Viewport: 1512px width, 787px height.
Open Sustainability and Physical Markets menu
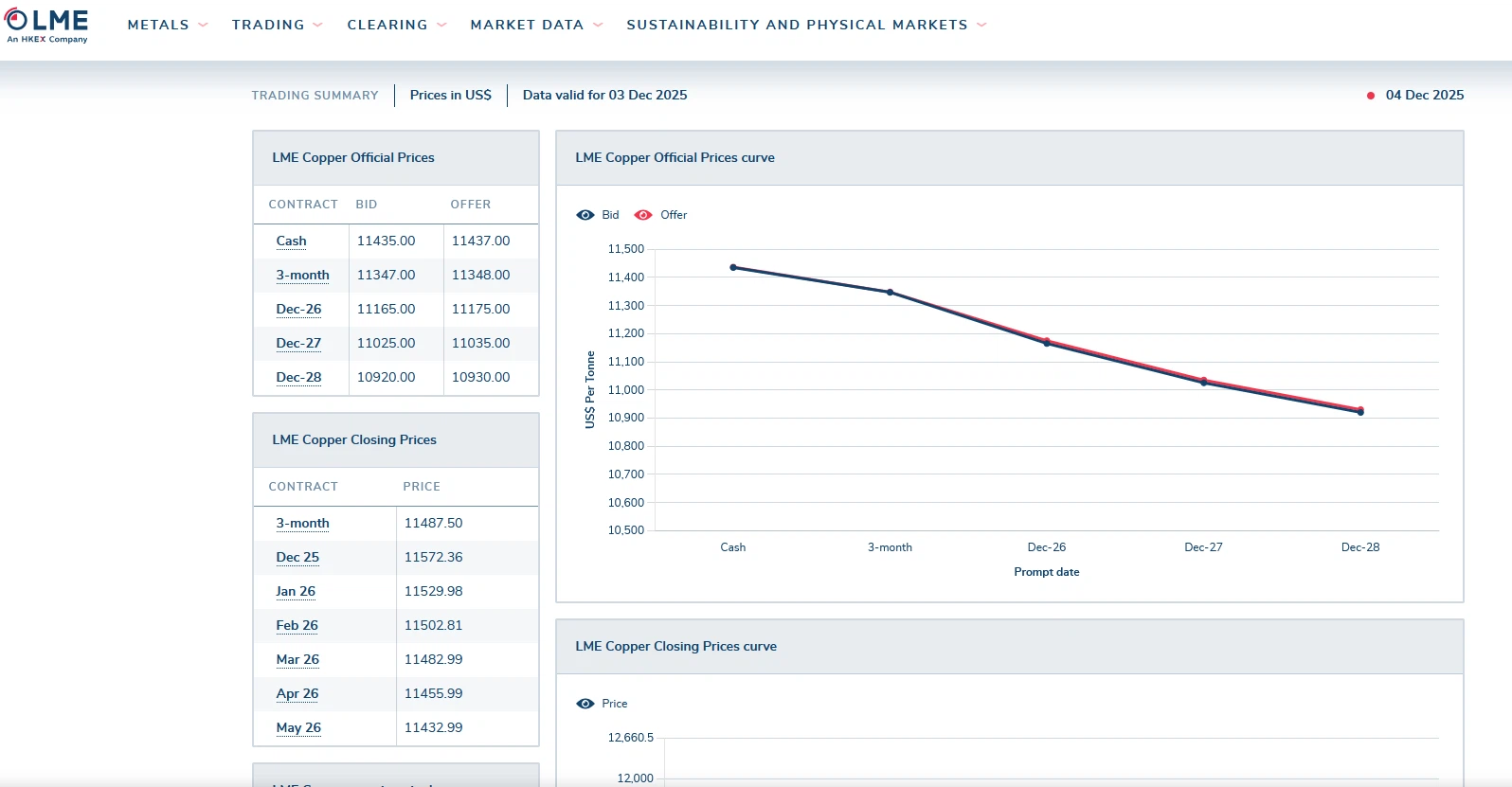click(x=797, y=25)
